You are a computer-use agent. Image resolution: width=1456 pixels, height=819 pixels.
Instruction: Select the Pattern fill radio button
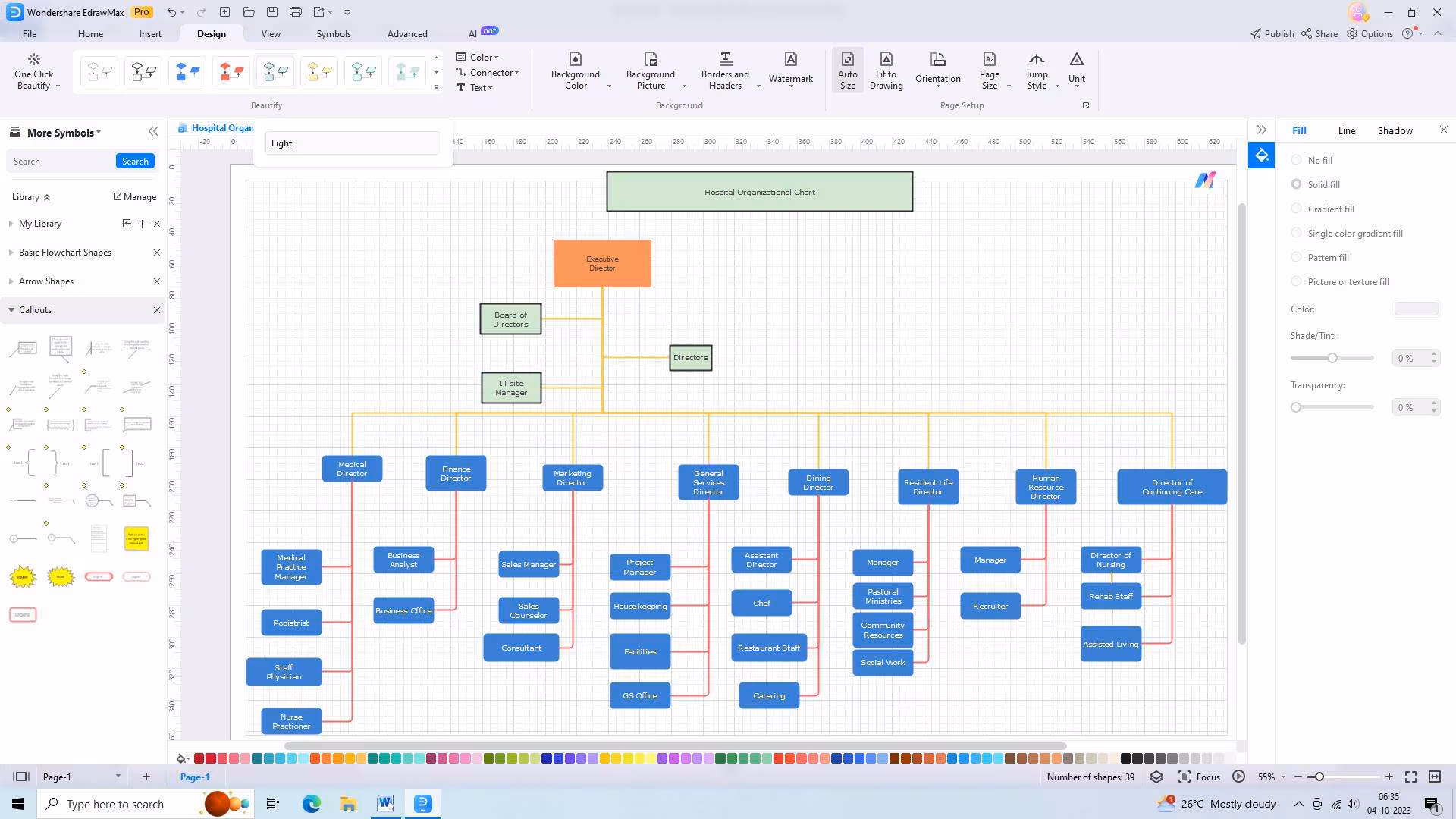coord(1296,257)
